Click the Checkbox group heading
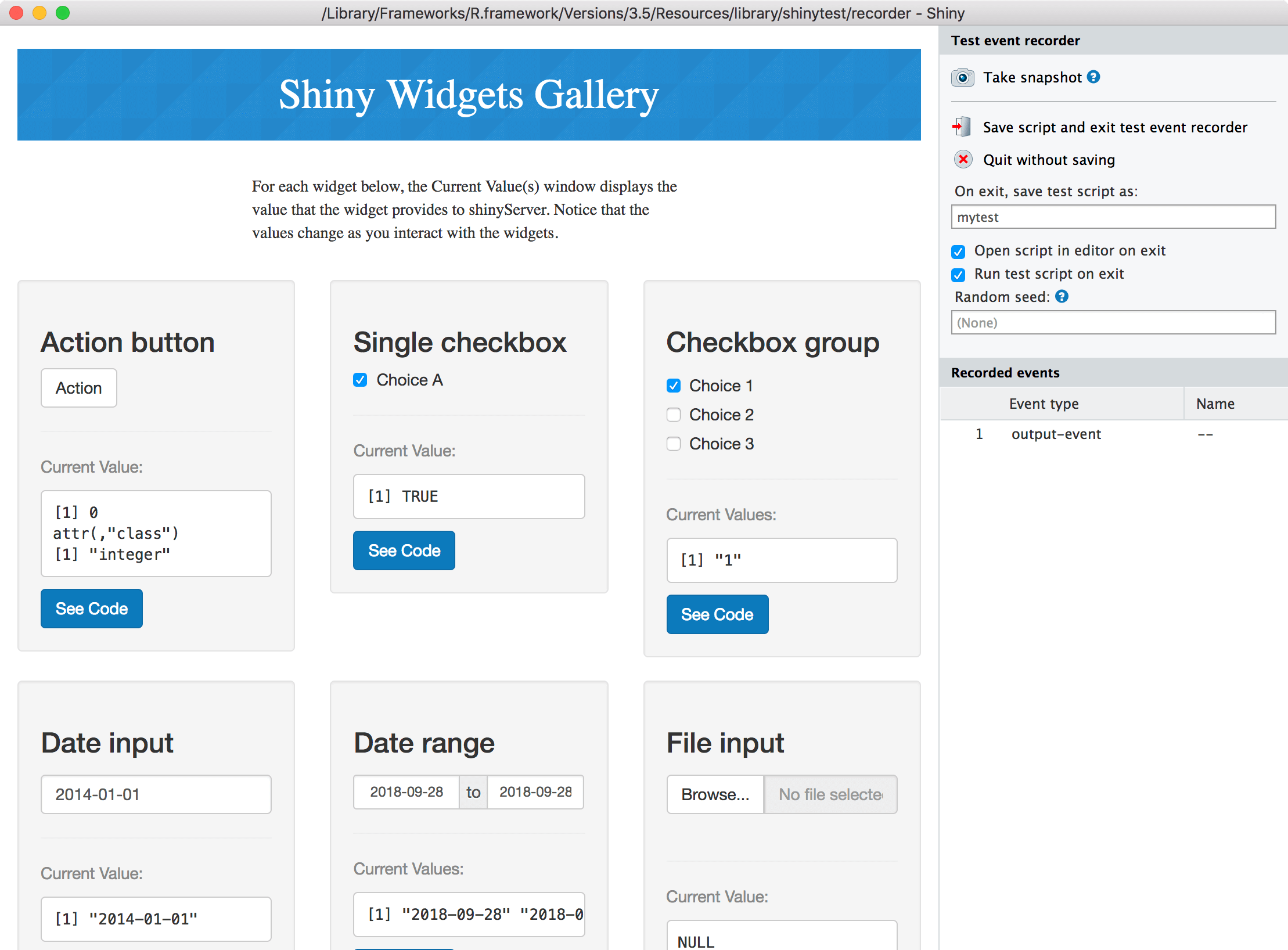This screenshot has width=1288, height=950. pyautogui.click(x=773, y=343)
